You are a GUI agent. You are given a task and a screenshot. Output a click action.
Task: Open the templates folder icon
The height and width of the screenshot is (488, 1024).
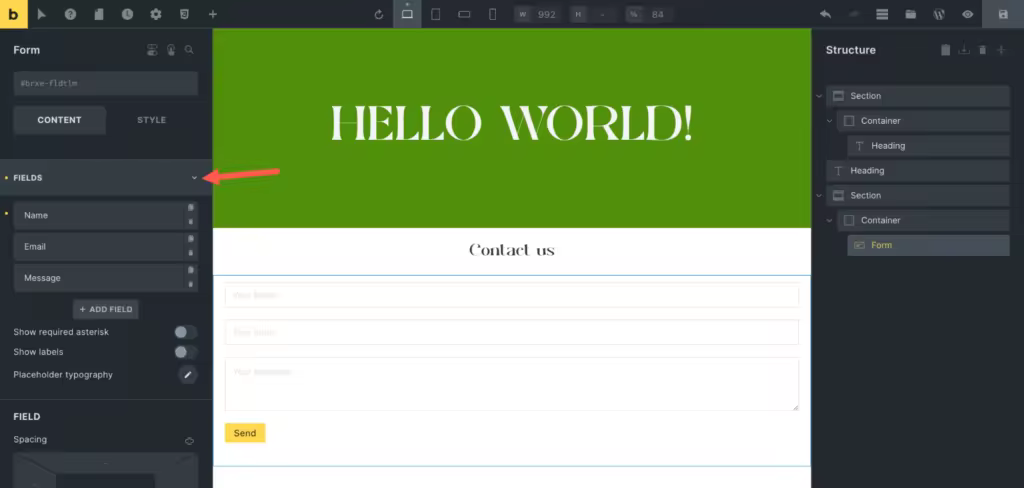910,14
